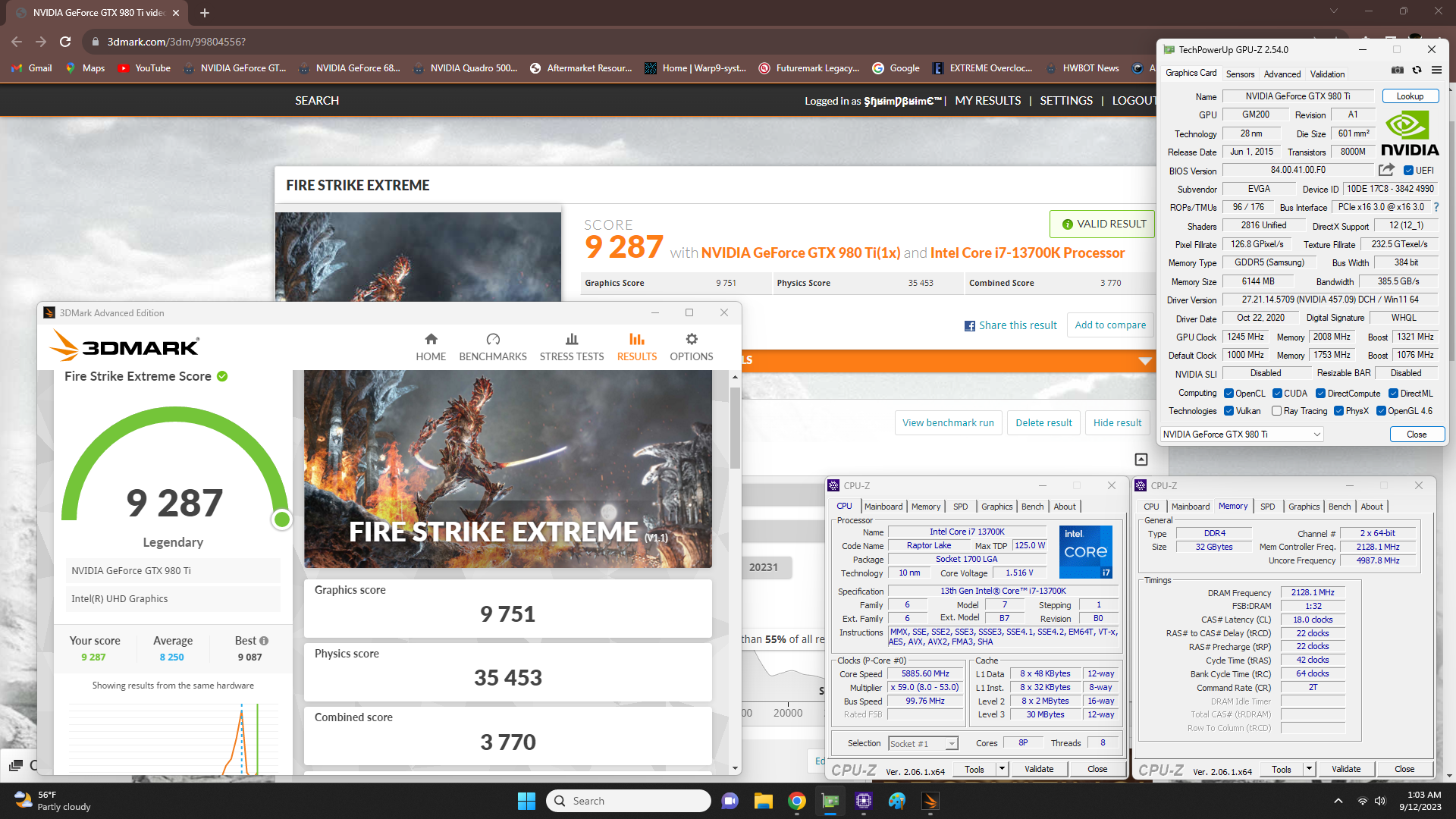Take a GPU-Z screenshot with camera icon
The image size is (1456, 819).
pyautogui.click(x=1398, y=70)
